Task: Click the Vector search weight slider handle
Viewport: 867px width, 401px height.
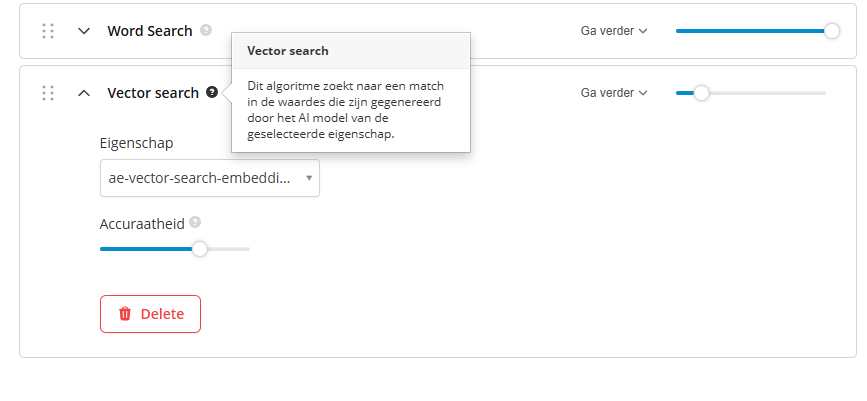Action: pos(701,93)
